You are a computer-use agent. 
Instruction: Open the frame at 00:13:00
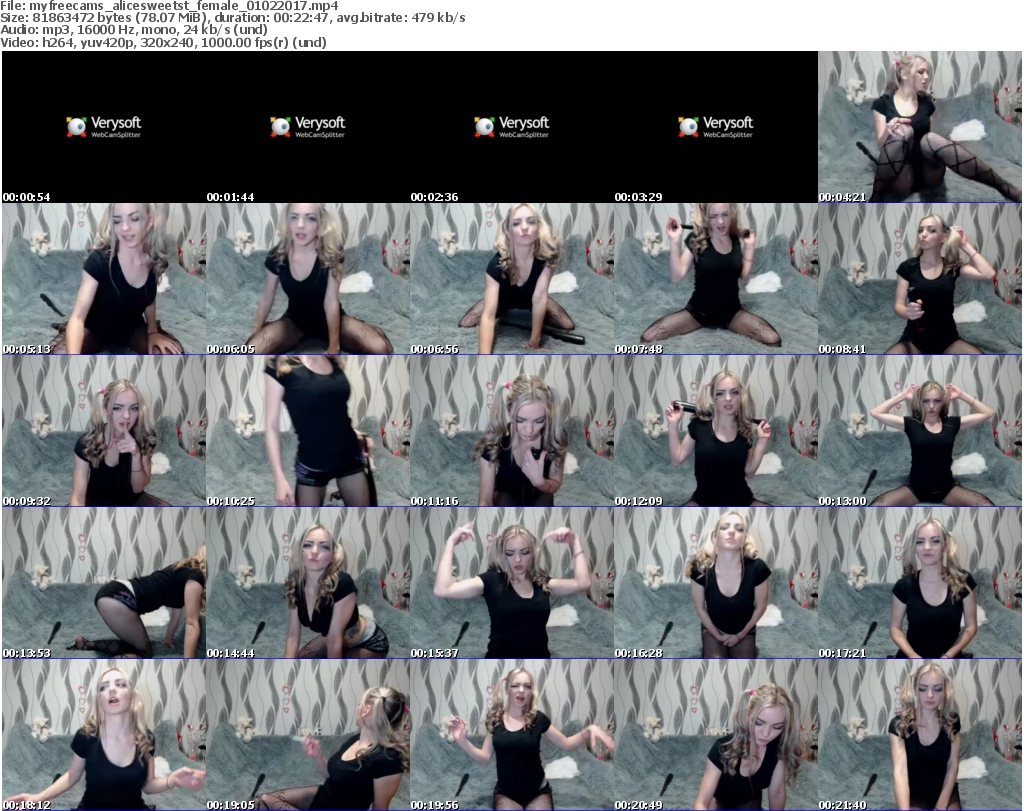pos(920,431)
